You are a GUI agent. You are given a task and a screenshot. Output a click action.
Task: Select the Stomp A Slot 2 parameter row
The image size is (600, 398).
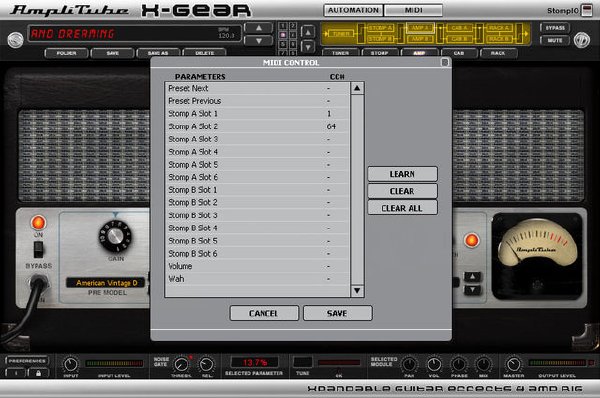tap(257, 126)
